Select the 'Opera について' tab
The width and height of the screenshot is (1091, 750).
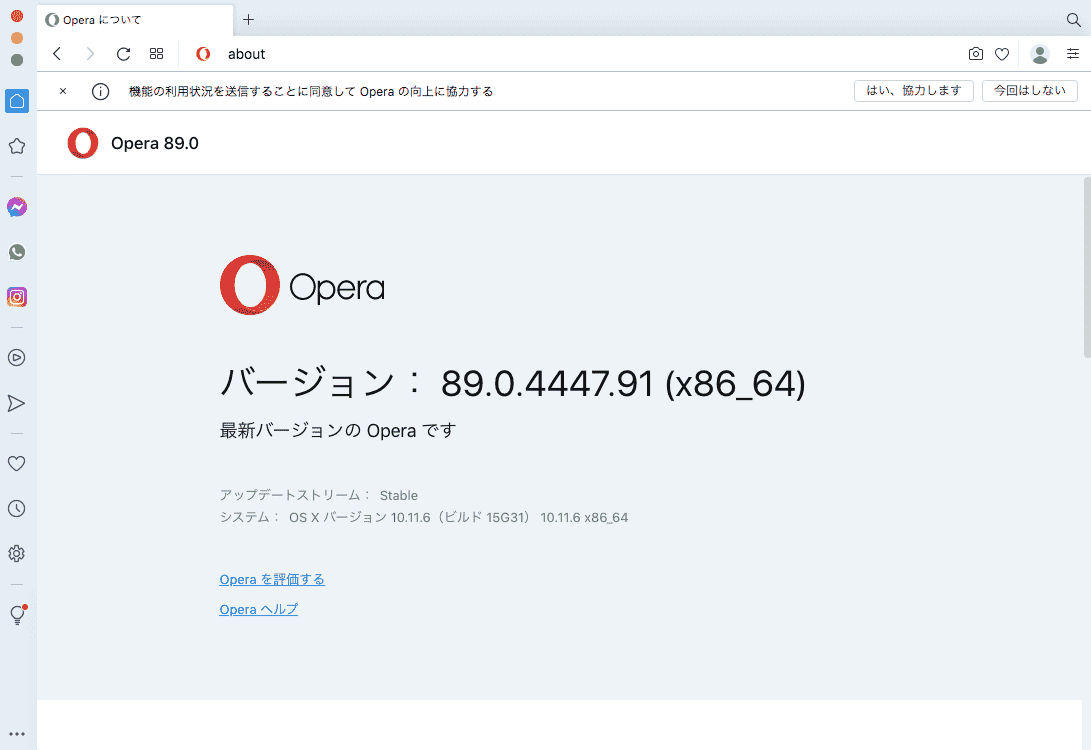coord(135,20)
